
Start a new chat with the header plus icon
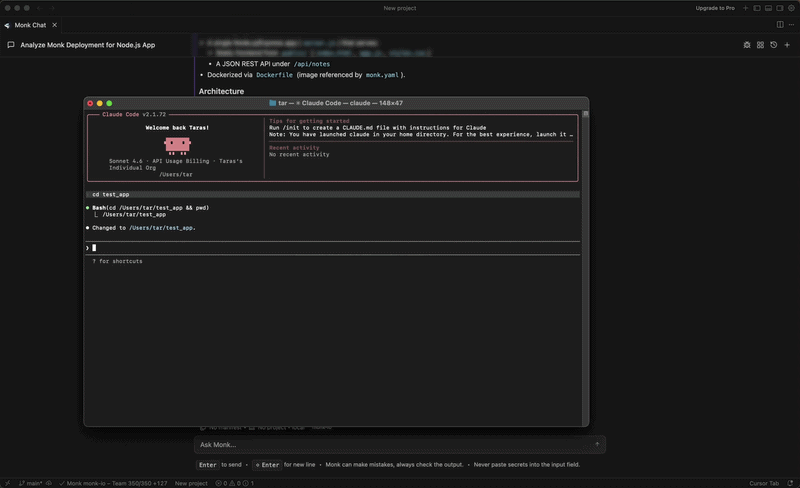[787, 45]
